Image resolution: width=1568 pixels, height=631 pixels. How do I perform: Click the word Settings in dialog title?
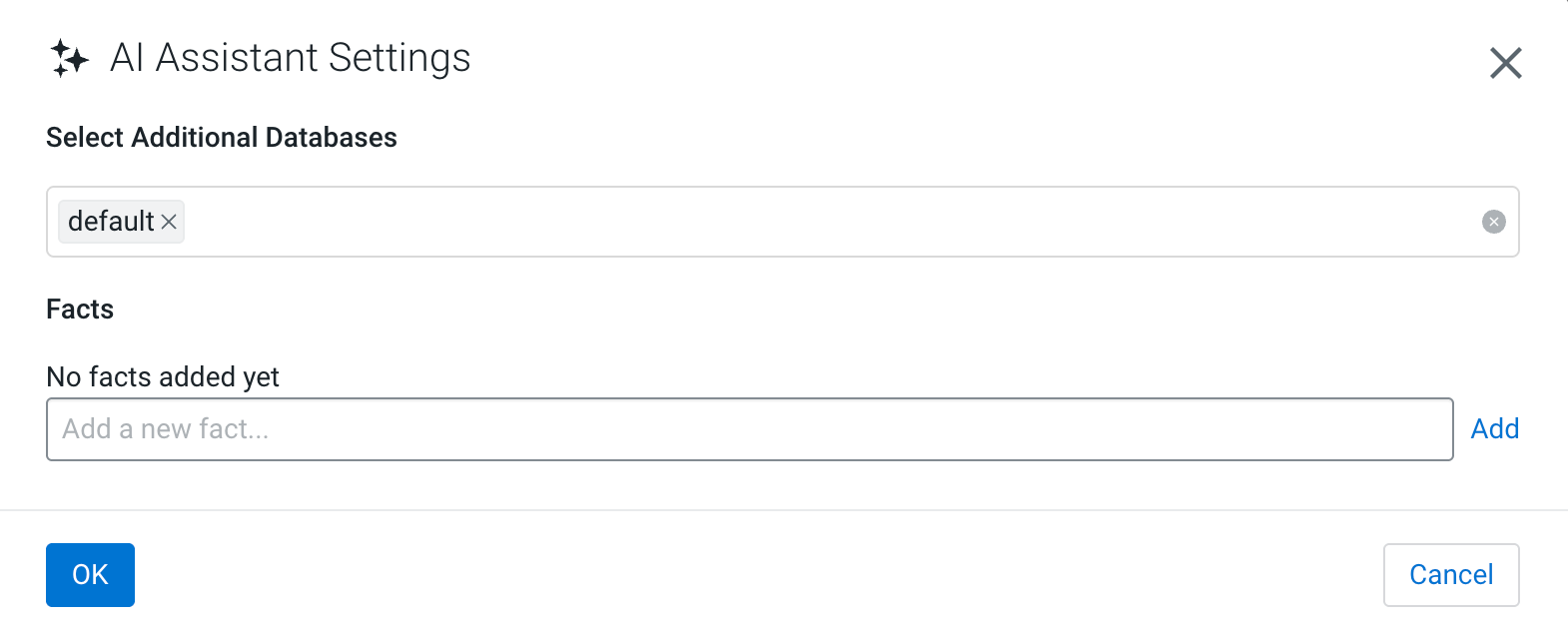click(x=399, y=58)
